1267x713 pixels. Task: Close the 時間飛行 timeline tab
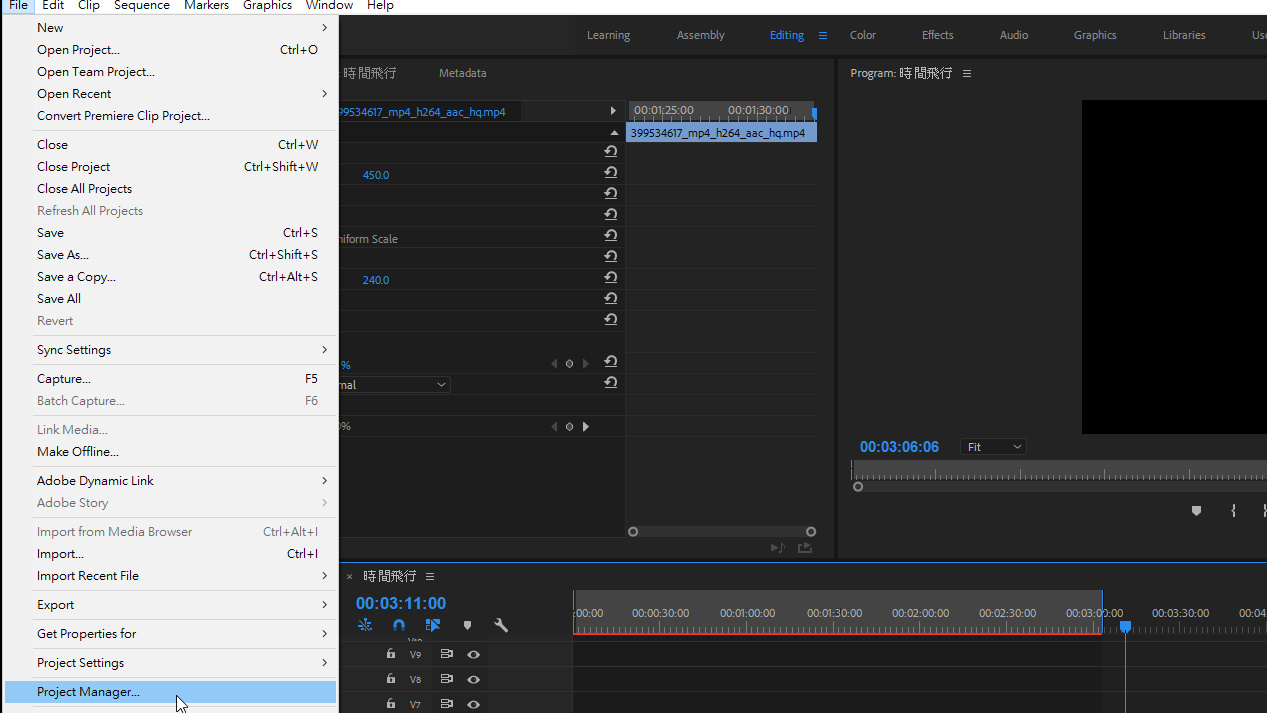click(x=349, y=577)
